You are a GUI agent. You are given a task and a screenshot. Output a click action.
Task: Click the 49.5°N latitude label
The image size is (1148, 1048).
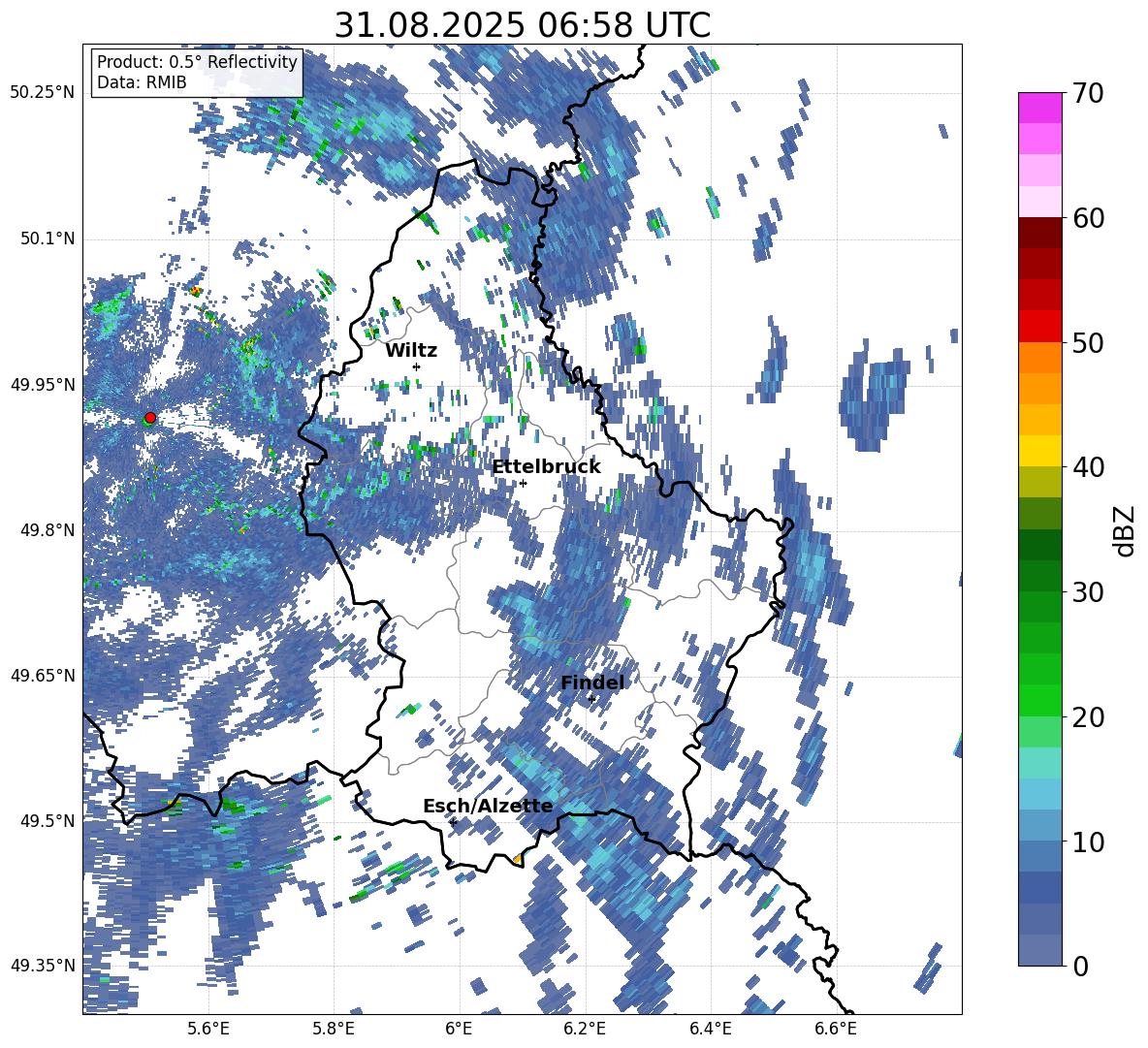click(x=47, y=821)
